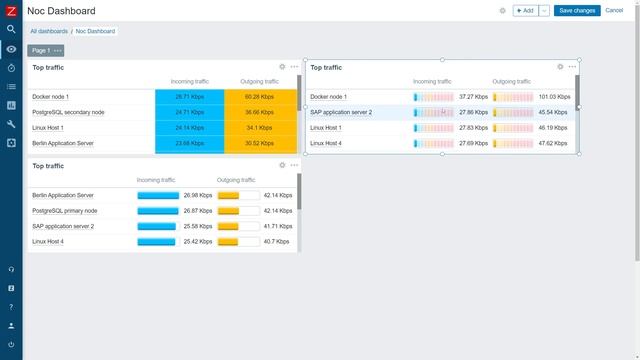
Task: Open the sidebar search icon
Action: point(11,29)
